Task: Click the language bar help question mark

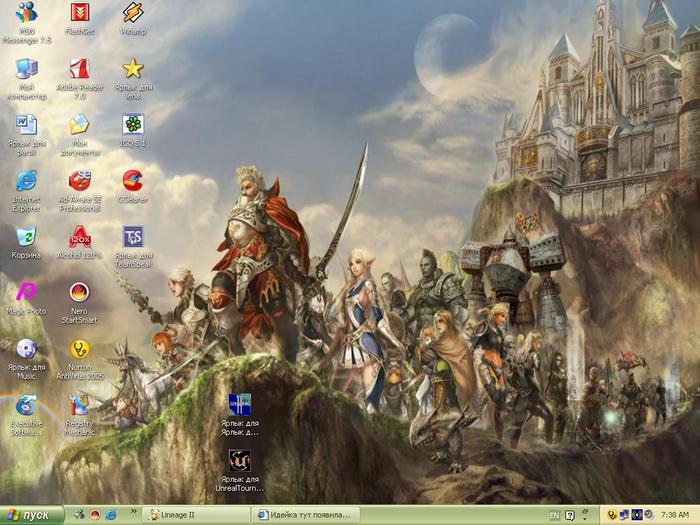Action: click(x=570, y=515)
